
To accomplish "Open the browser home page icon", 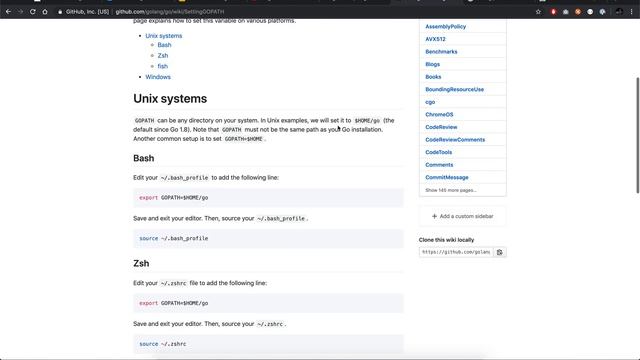I will pos(45,12).
